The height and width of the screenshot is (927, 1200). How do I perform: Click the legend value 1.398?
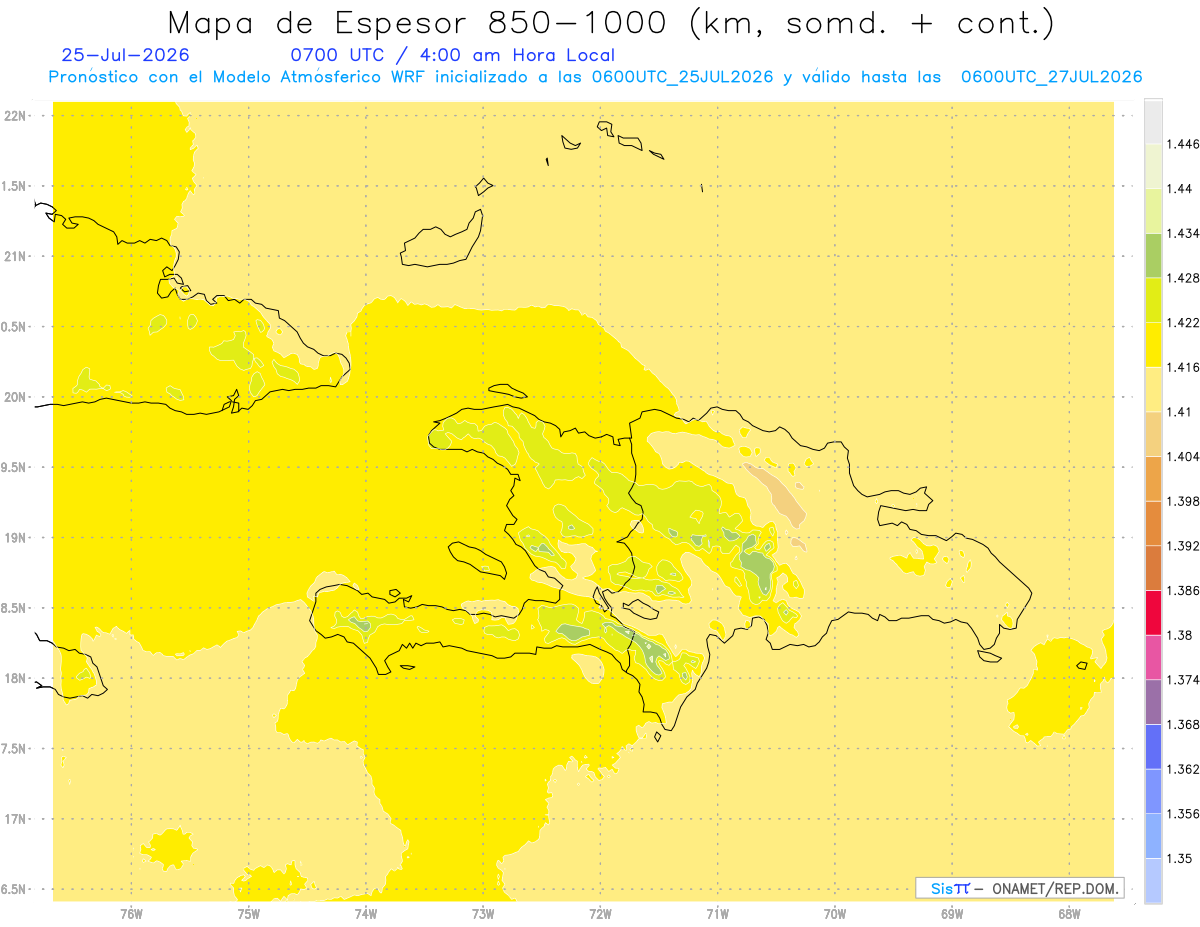pyautogui.click(x=1183, y=501)
